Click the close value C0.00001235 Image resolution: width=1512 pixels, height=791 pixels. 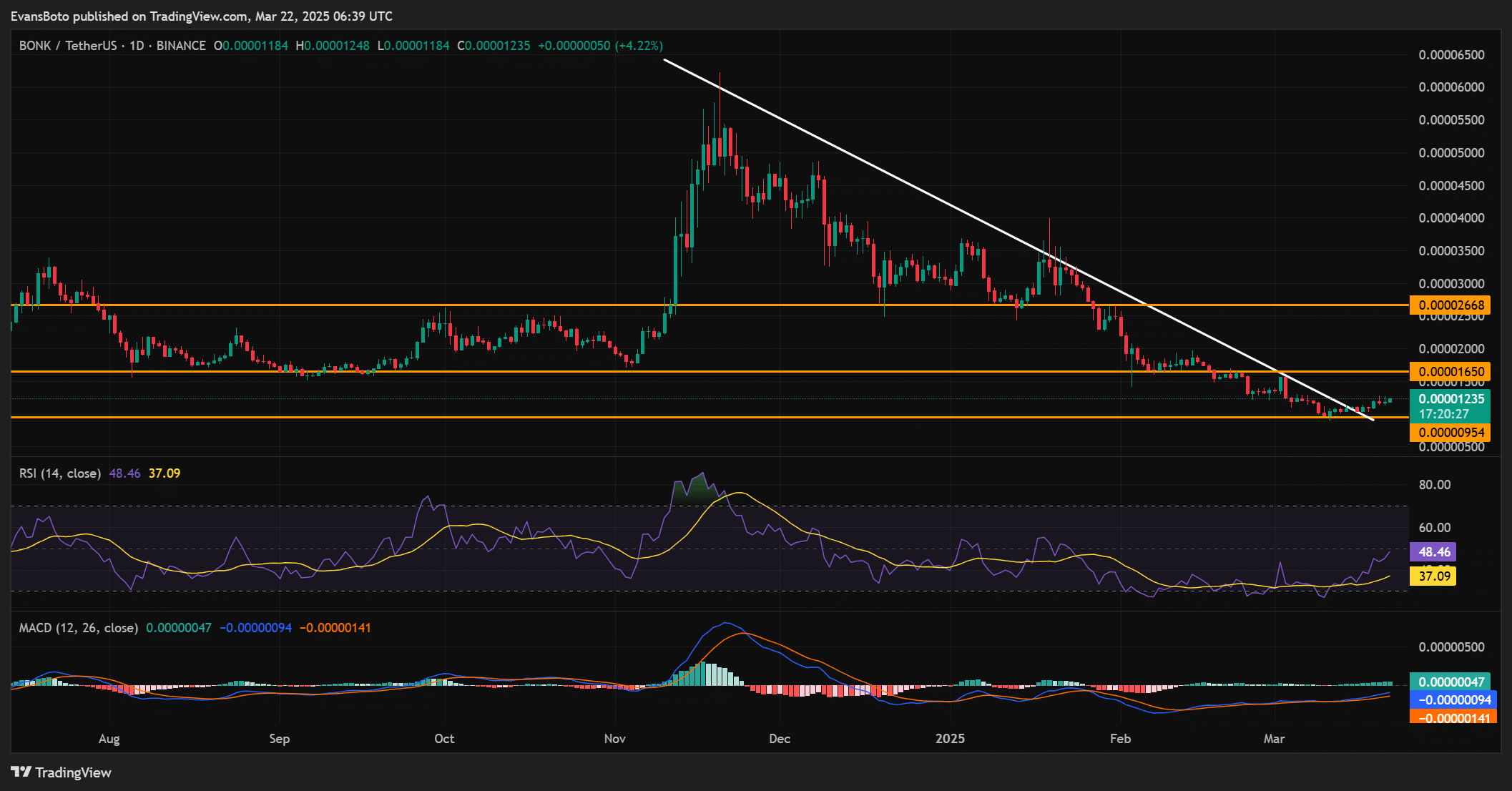[x=494, y=46]
